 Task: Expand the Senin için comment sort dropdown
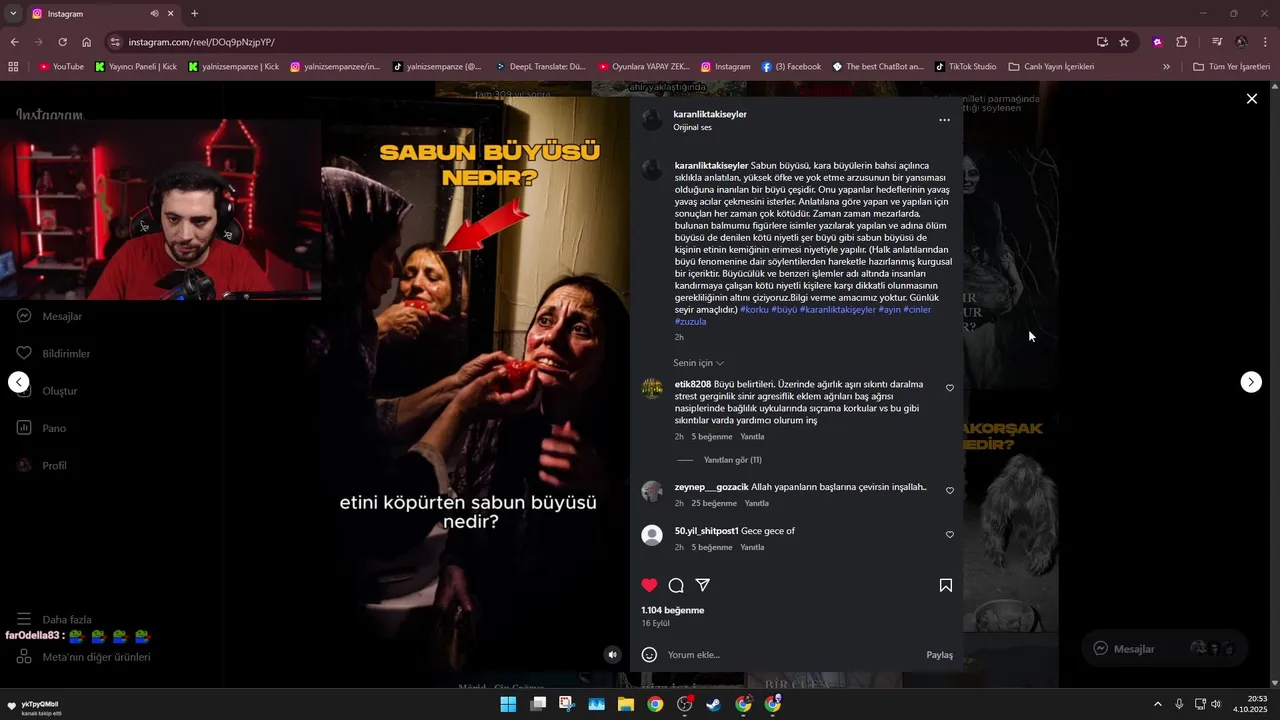coord(698,363)
